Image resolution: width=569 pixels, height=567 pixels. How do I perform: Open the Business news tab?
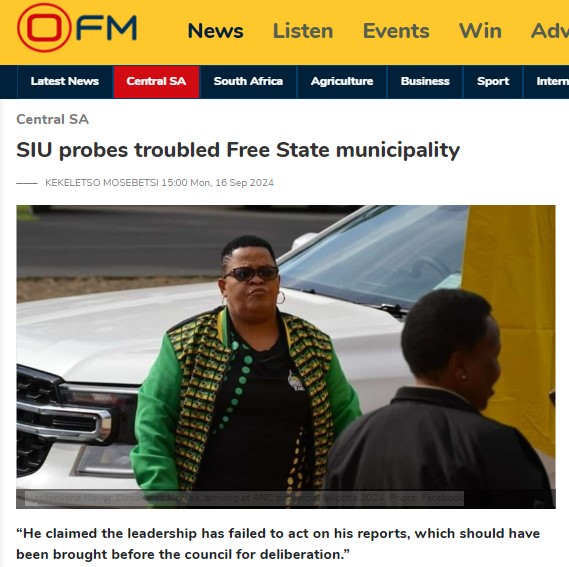click(x=425, y=81)
